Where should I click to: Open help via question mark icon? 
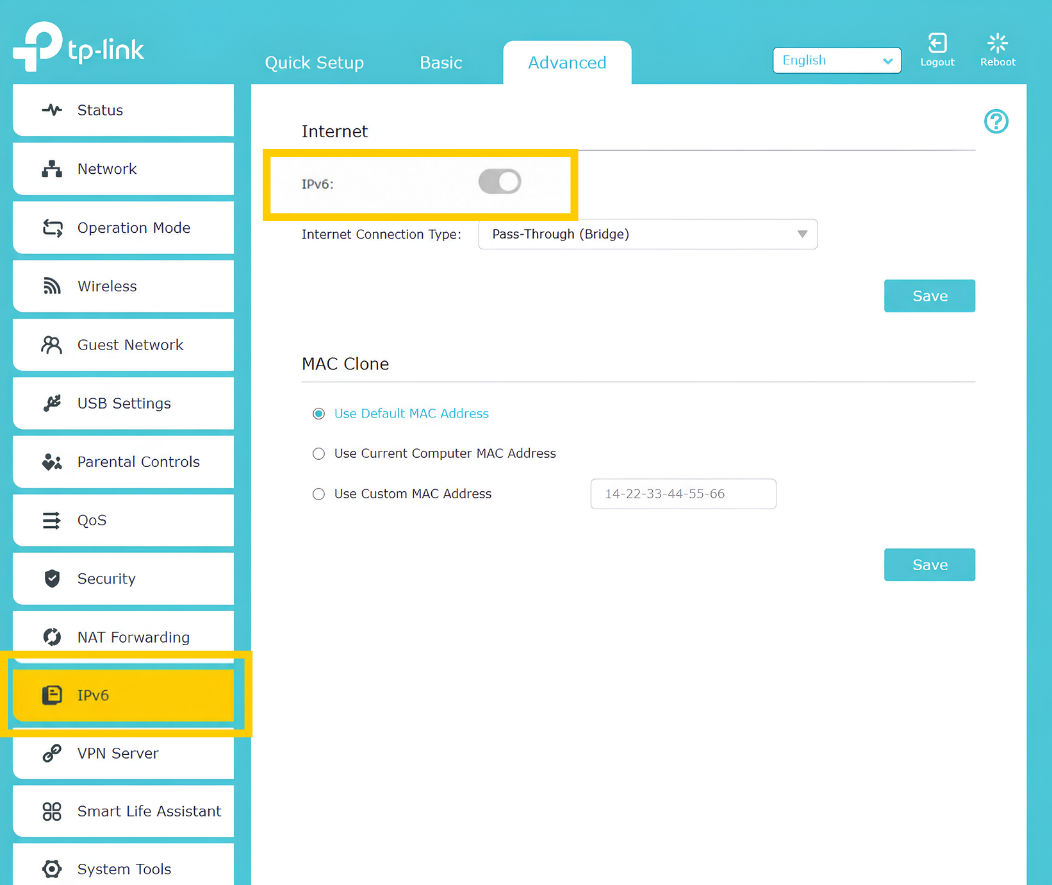(996, 121)
